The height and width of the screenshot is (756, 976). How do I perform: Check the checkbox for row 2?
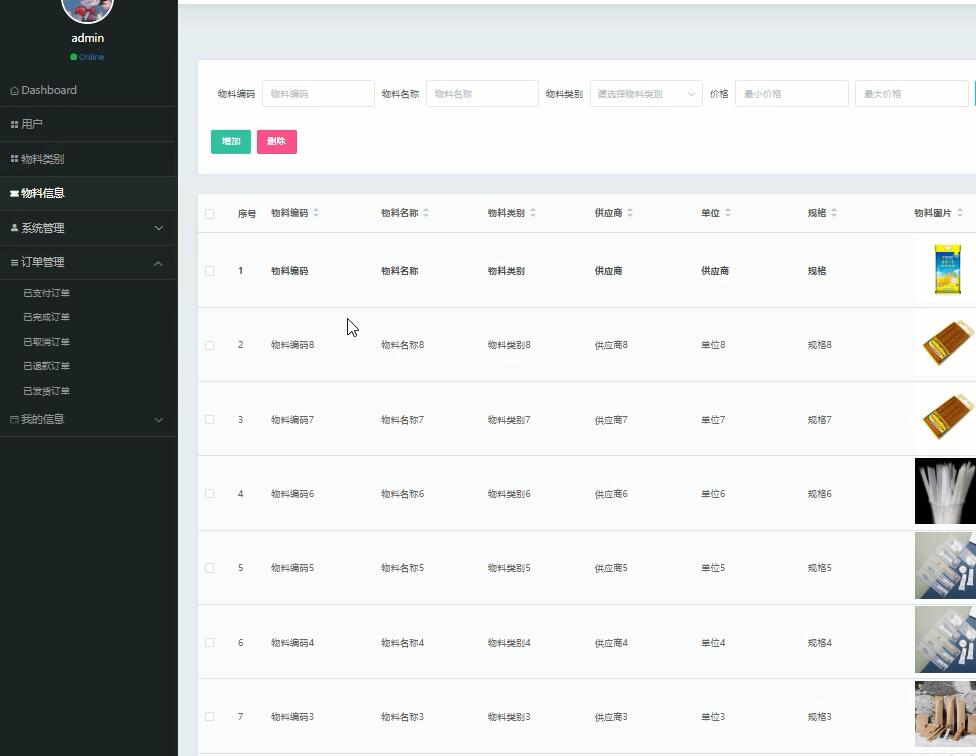(x=210, y=345)
